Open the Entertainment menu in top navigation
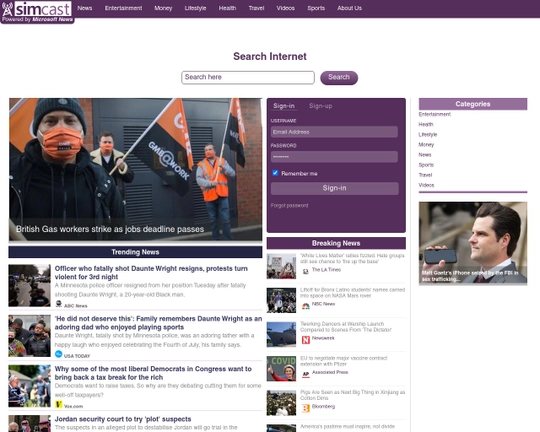 click(123, 8)
